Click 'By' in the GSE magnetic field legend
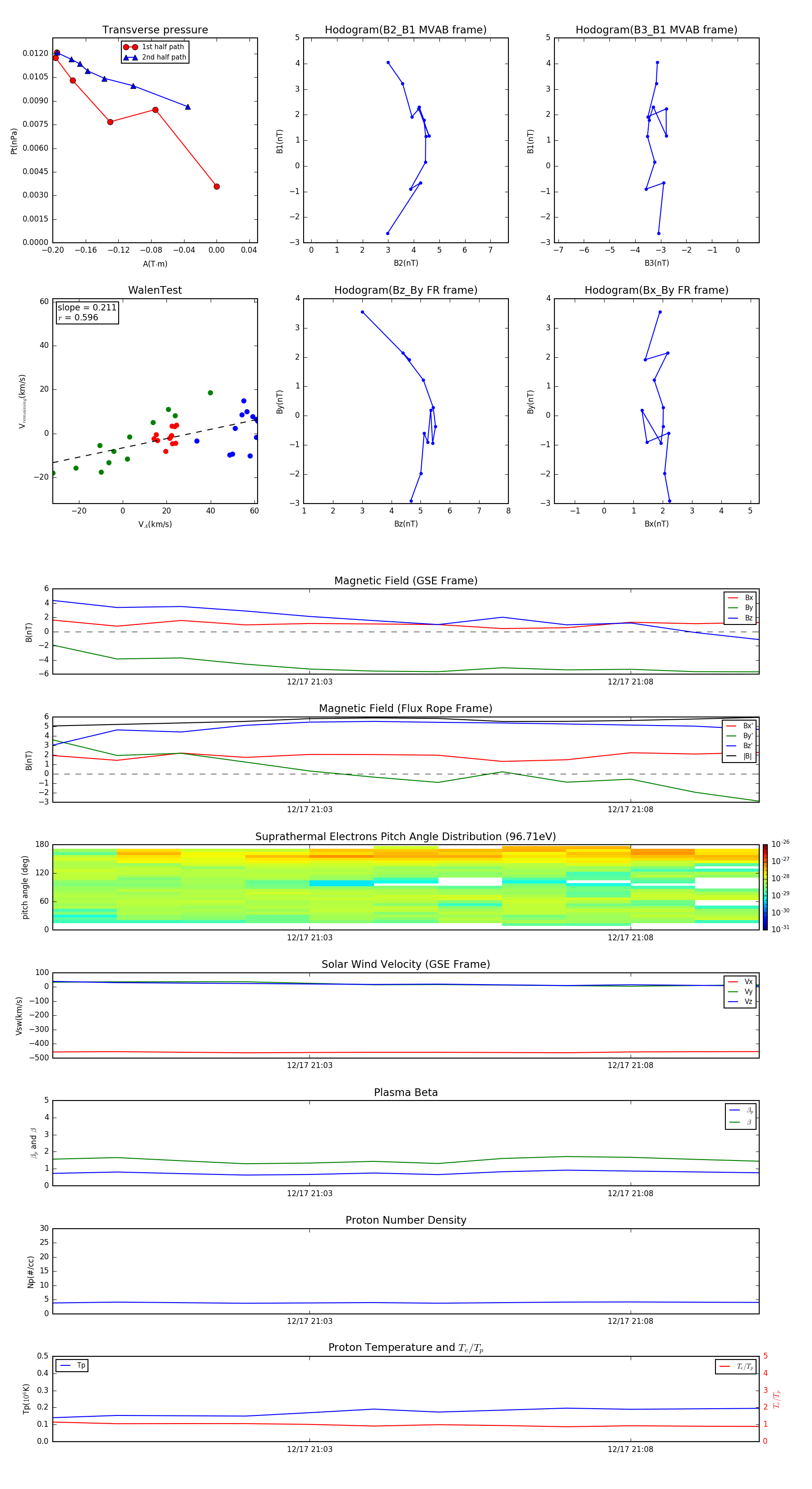This screenshot has width=812, height=1489. [x=740, y=607]
